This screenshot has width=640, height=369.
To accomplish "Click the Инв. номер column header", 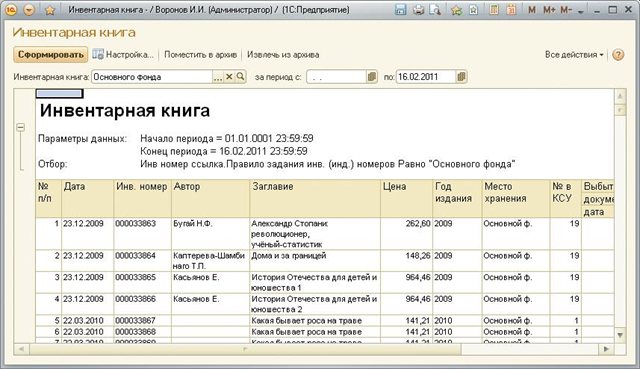I will point(142,198).
